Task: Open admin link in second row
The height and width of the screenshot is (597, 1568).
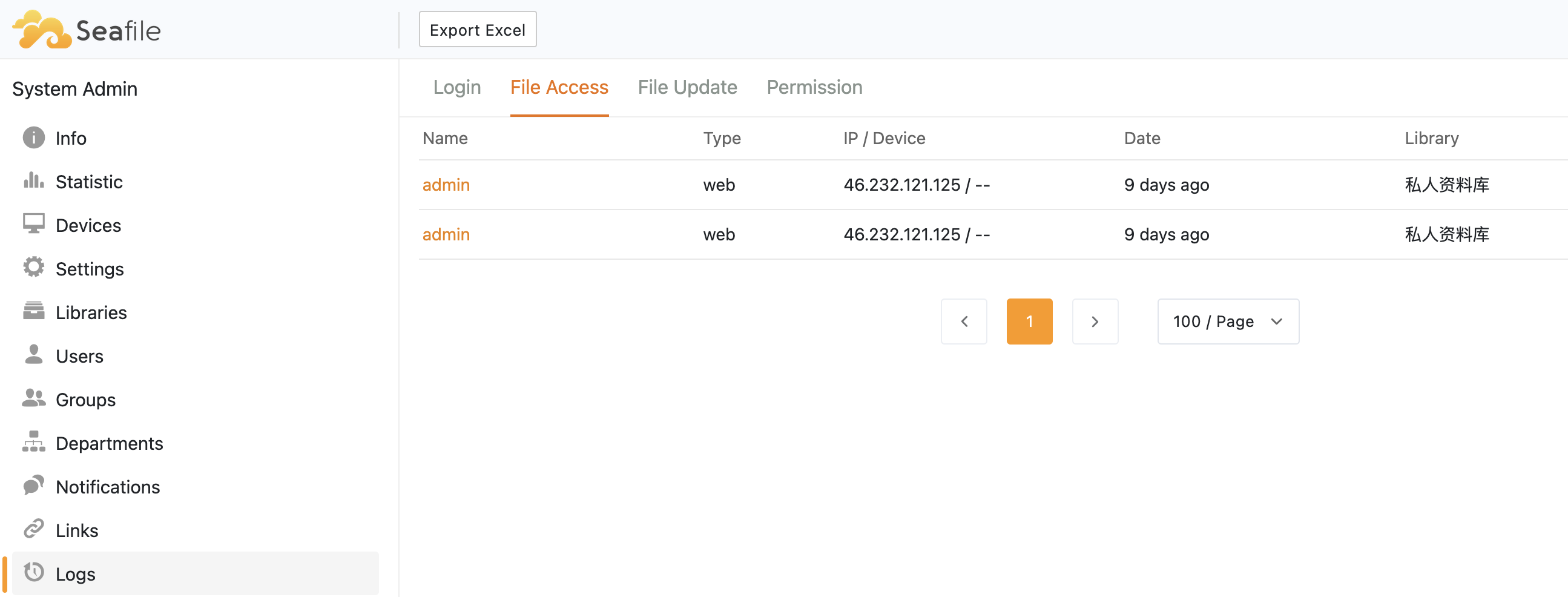Action: click(x=446, y=234)
